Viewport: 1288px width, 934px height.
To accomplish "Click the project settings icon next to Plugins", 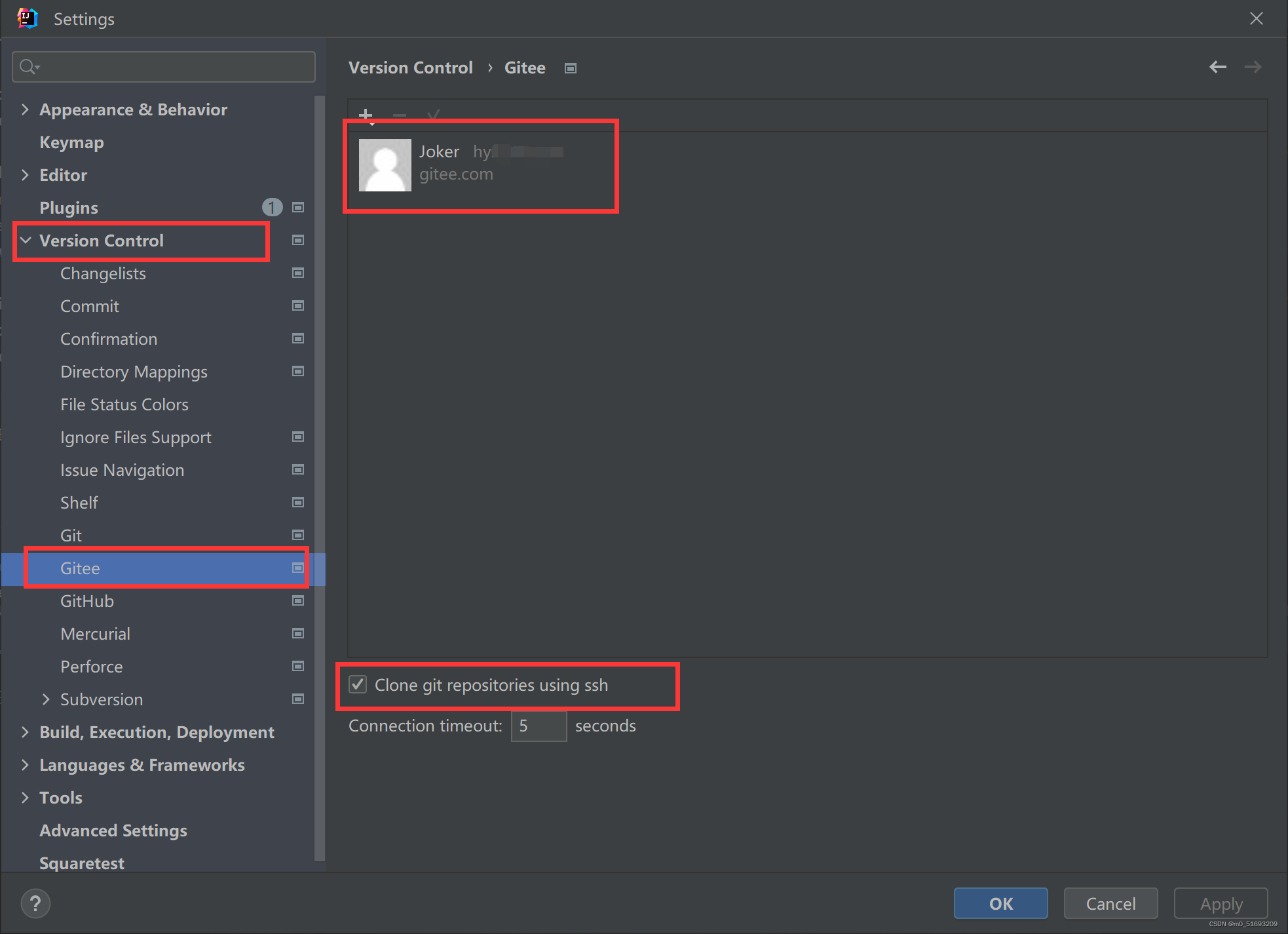I will [x=298, y=208].
